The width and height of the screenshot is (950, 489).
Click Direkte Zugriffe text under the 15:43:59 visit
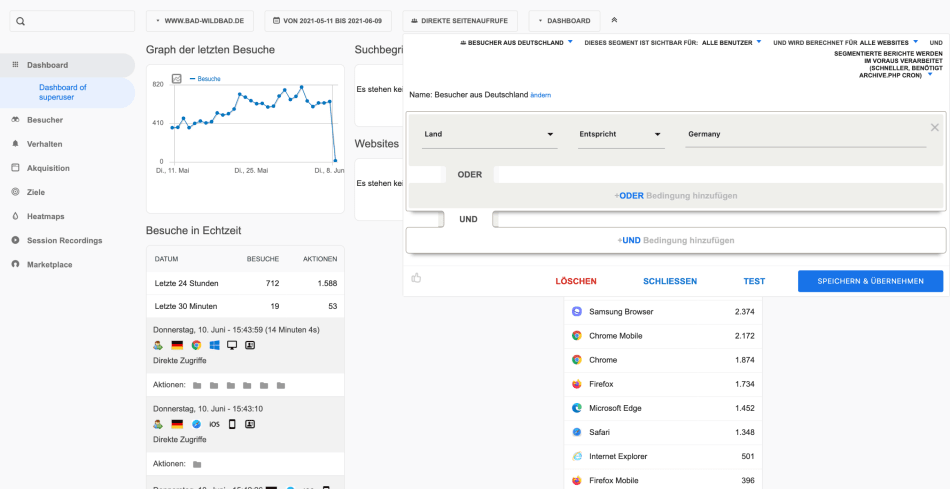[x=180, y=361]
